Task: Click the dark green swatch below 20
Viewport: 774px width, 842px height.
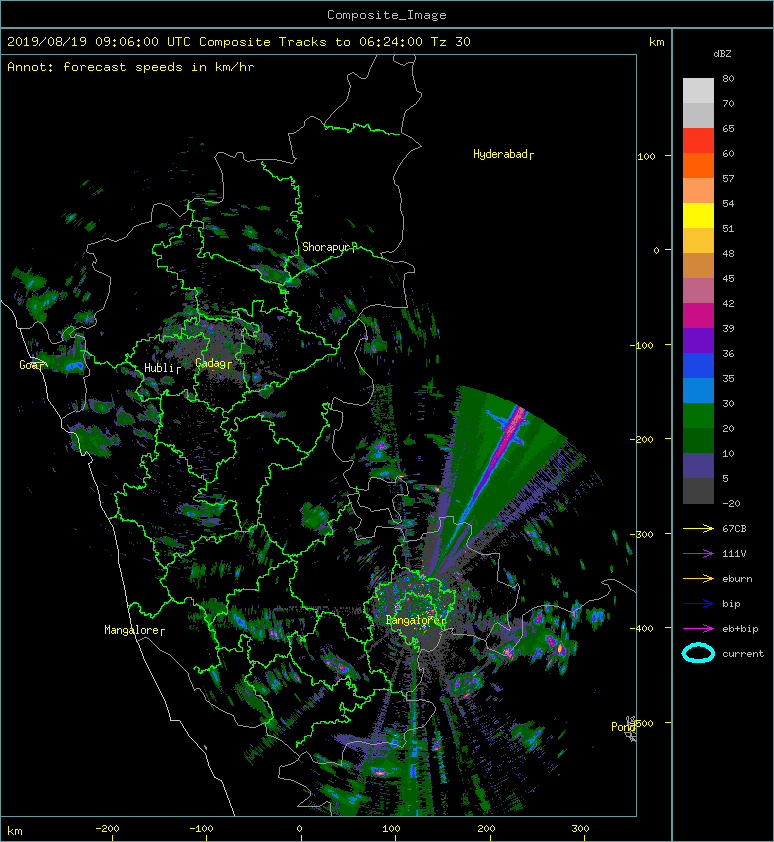Action: point(698,440)
